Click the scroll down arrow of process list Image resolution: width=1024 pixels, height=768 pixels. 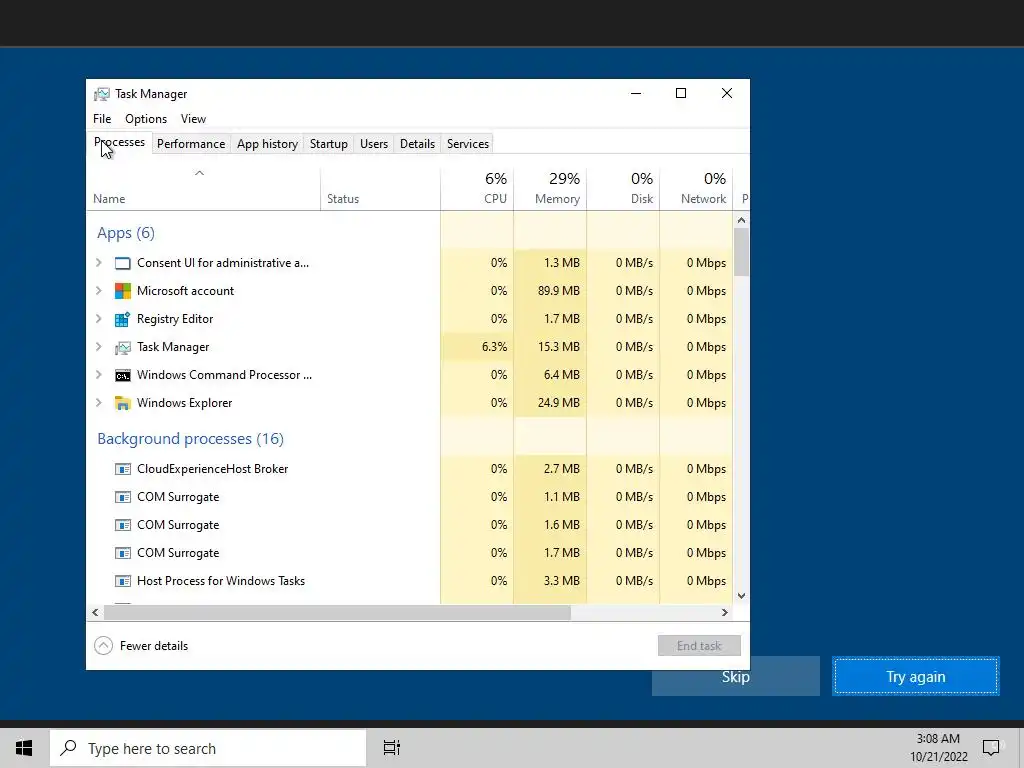click(x=741, y=596)
